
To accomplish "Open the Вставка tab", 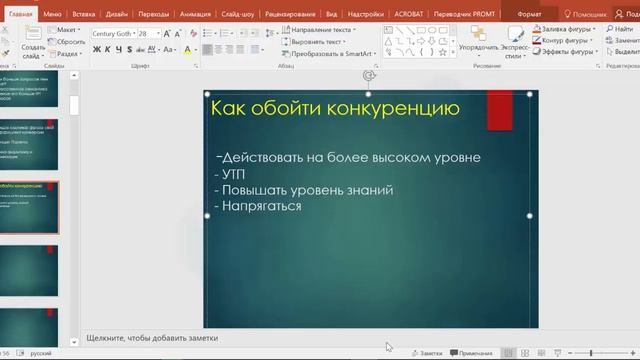I will (x=83, y=14).
